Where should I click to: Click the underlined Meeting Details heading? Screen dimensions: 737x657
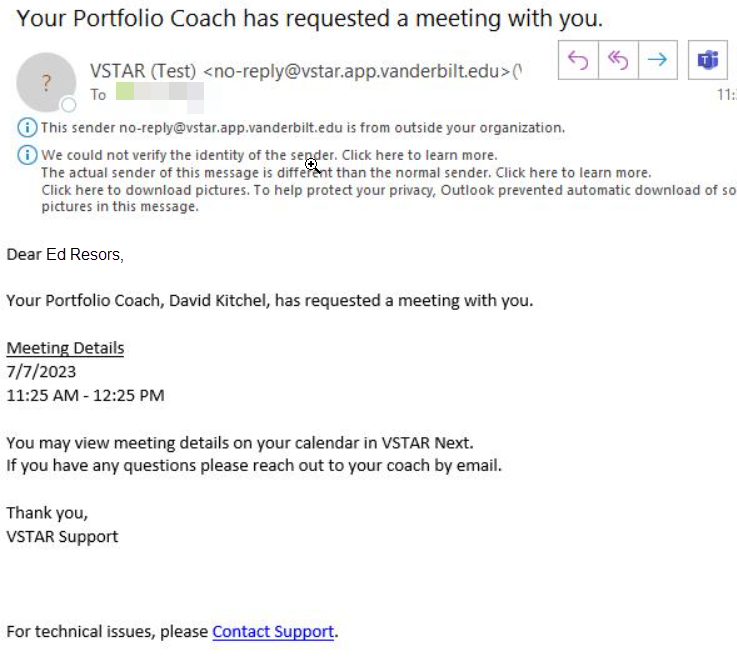[x=65, y=348]
